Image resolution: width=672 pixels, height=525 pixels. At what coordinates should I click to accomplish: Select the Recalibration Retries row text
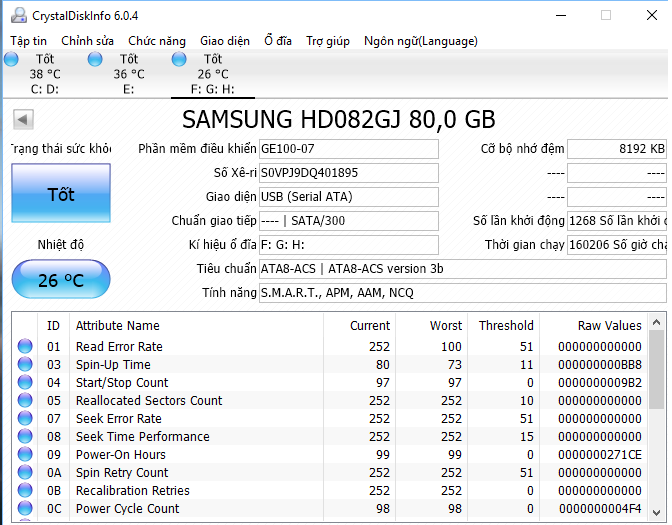click(133, 490)
